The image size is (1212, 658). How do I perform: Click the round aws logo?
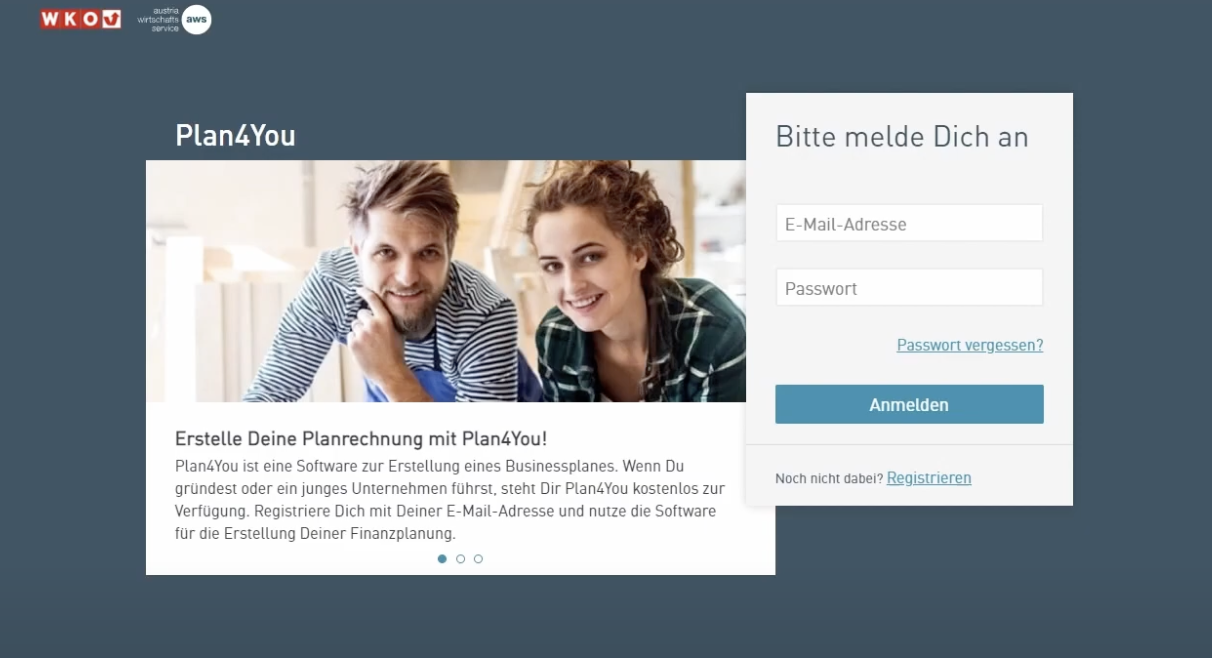coord(196,19)
